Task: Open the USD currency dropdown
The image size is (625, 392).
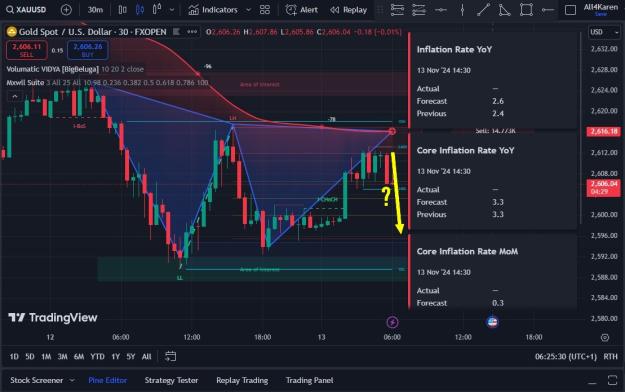Action: click(x=605, y=32)
